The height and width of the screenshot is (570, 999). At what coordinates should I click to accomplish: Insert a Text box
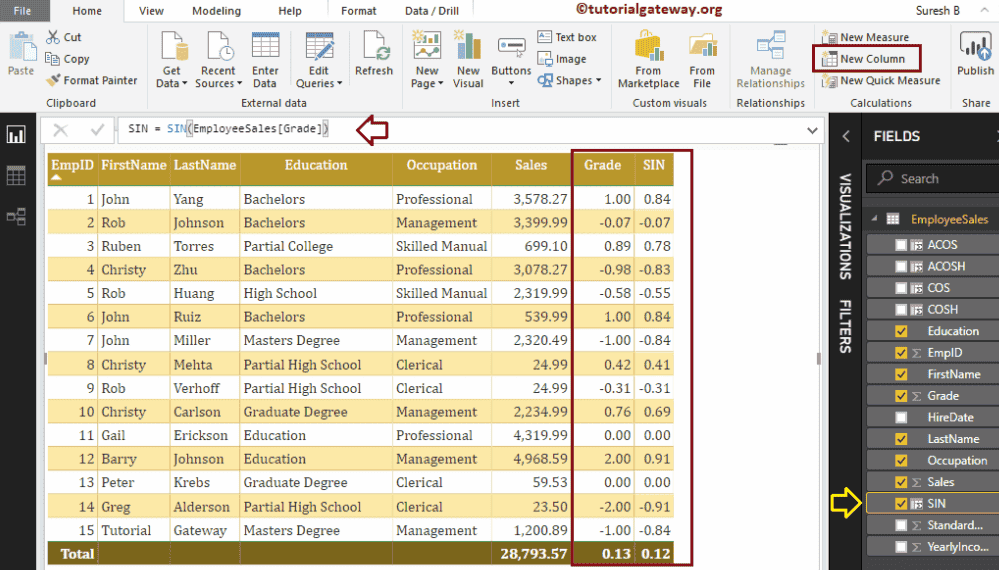pyautogui.click(x=567, y=37)
